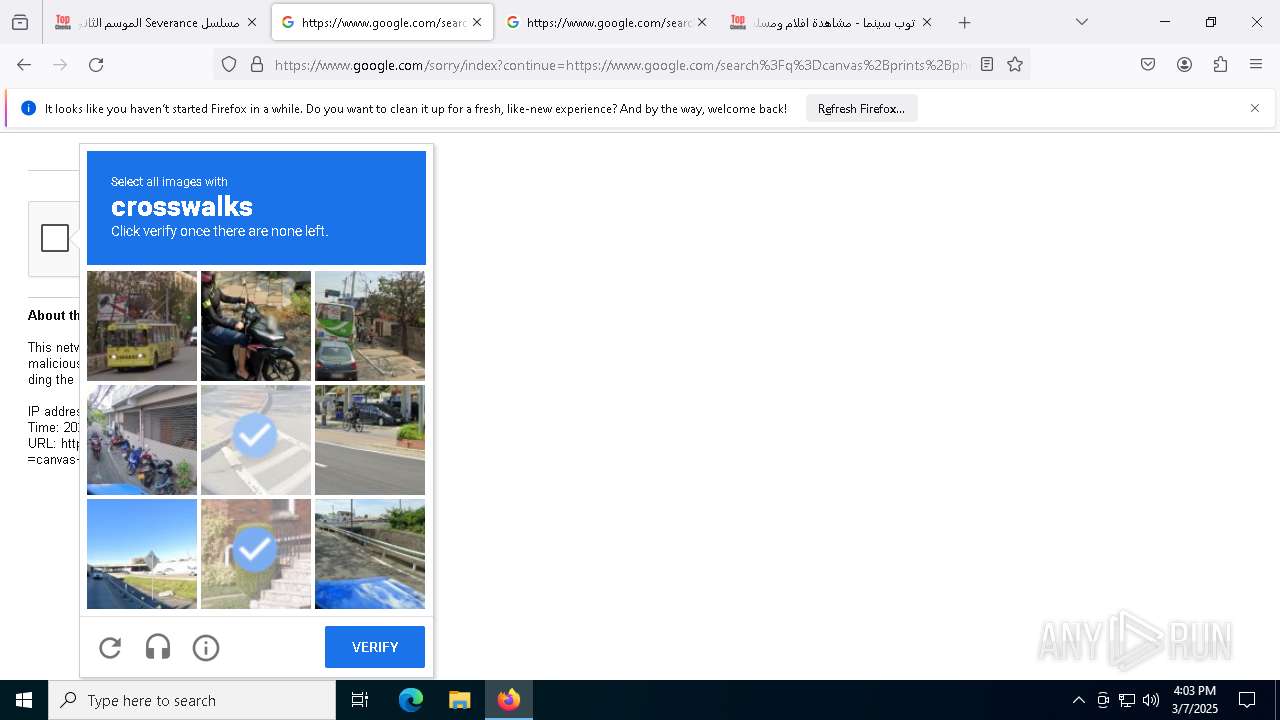The image size is (1280, 720).
Task: Deselect the checked crosswalk stripes tile
Action: (256, 440)
